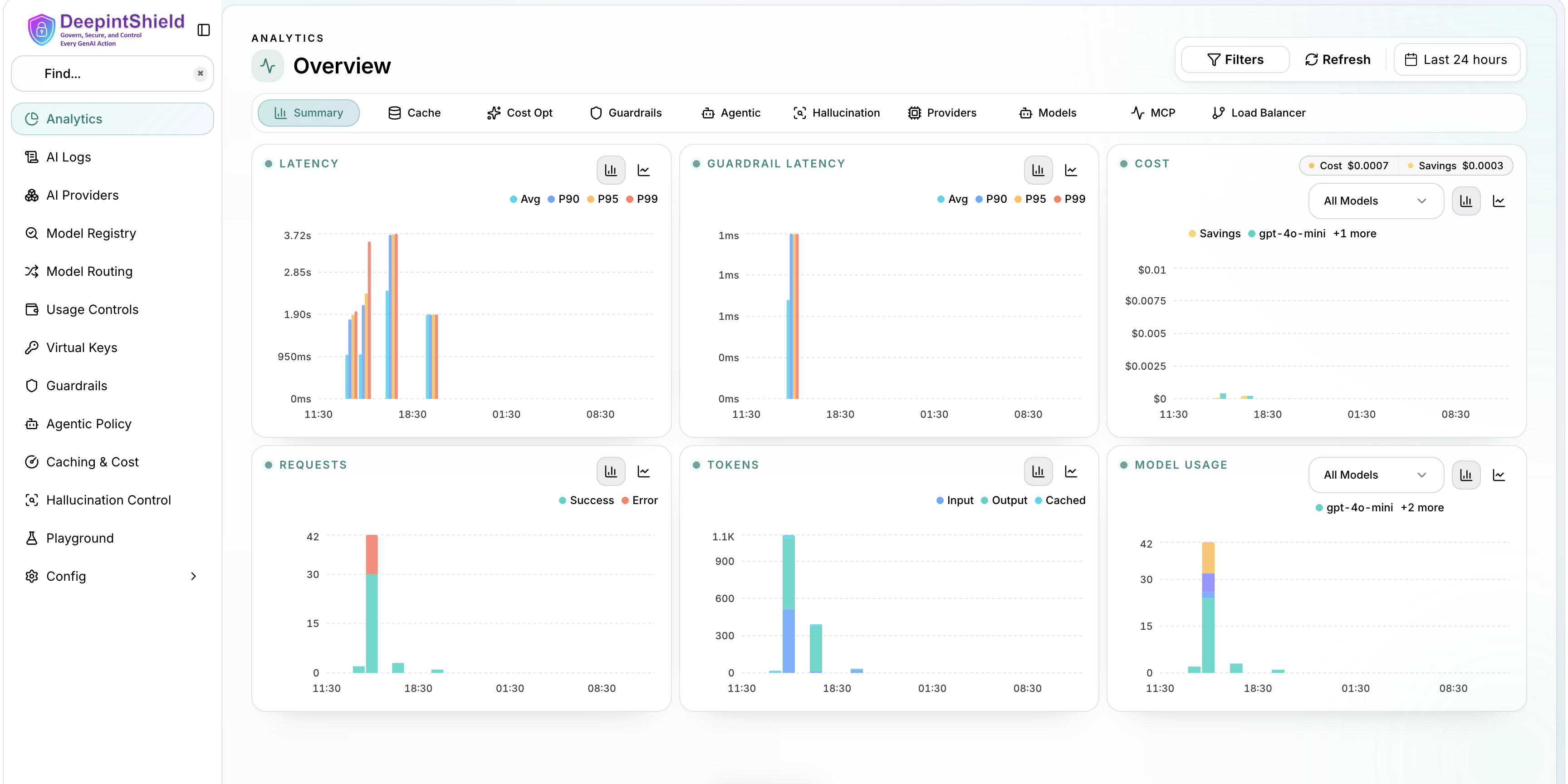Select line chart view for Cost

[x=1499, y=201]
